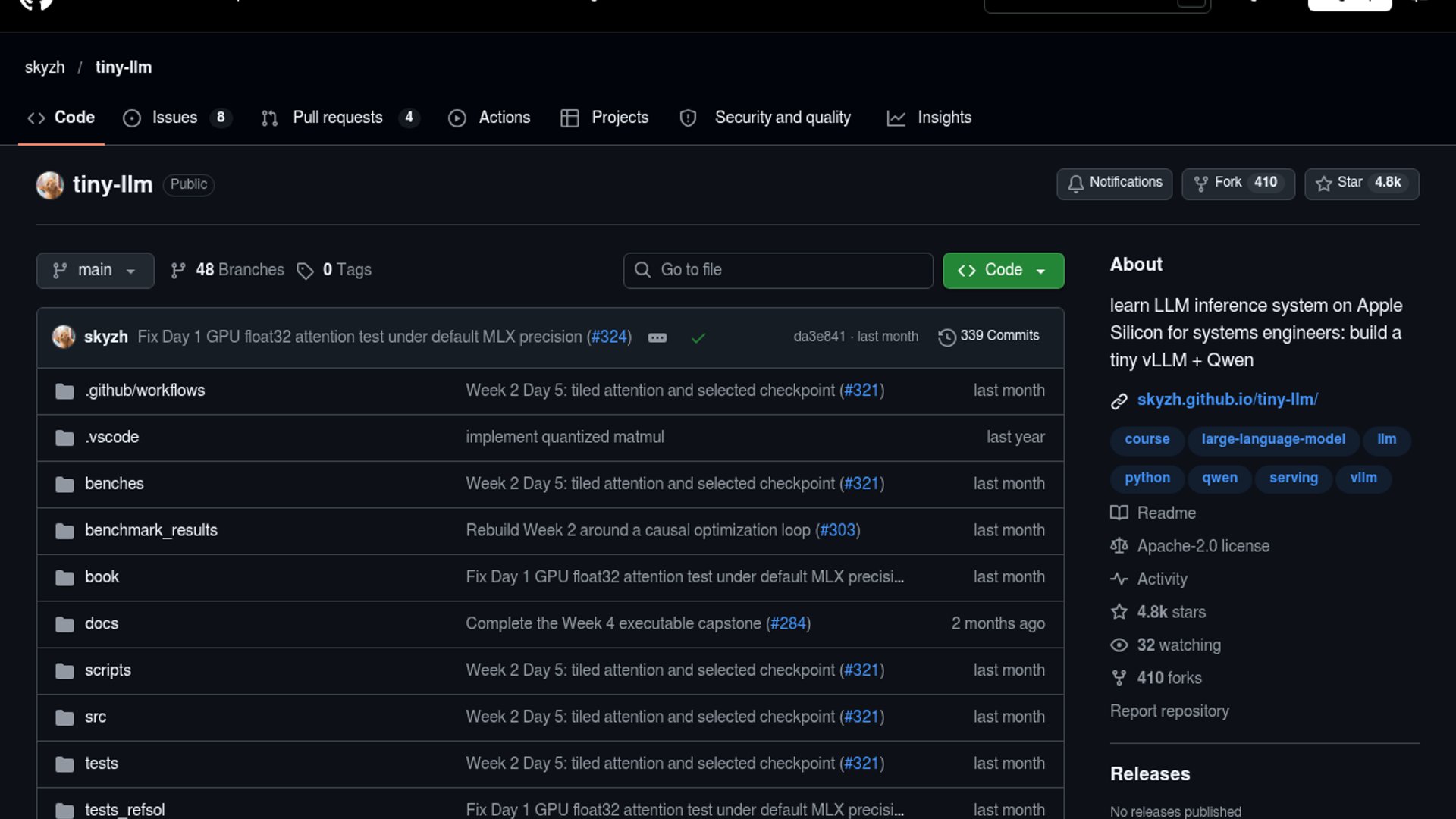Open PR #284 from the docs commit message
The width and height of the screenshot is (1456, 819).
pyautogui.click(x=788, y=623)
